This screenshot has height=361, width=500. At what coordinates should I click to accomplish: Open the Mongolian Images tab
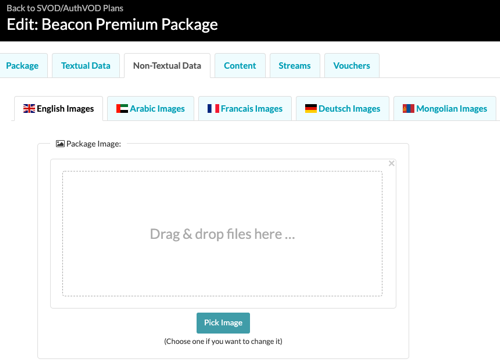click(445, 109)
